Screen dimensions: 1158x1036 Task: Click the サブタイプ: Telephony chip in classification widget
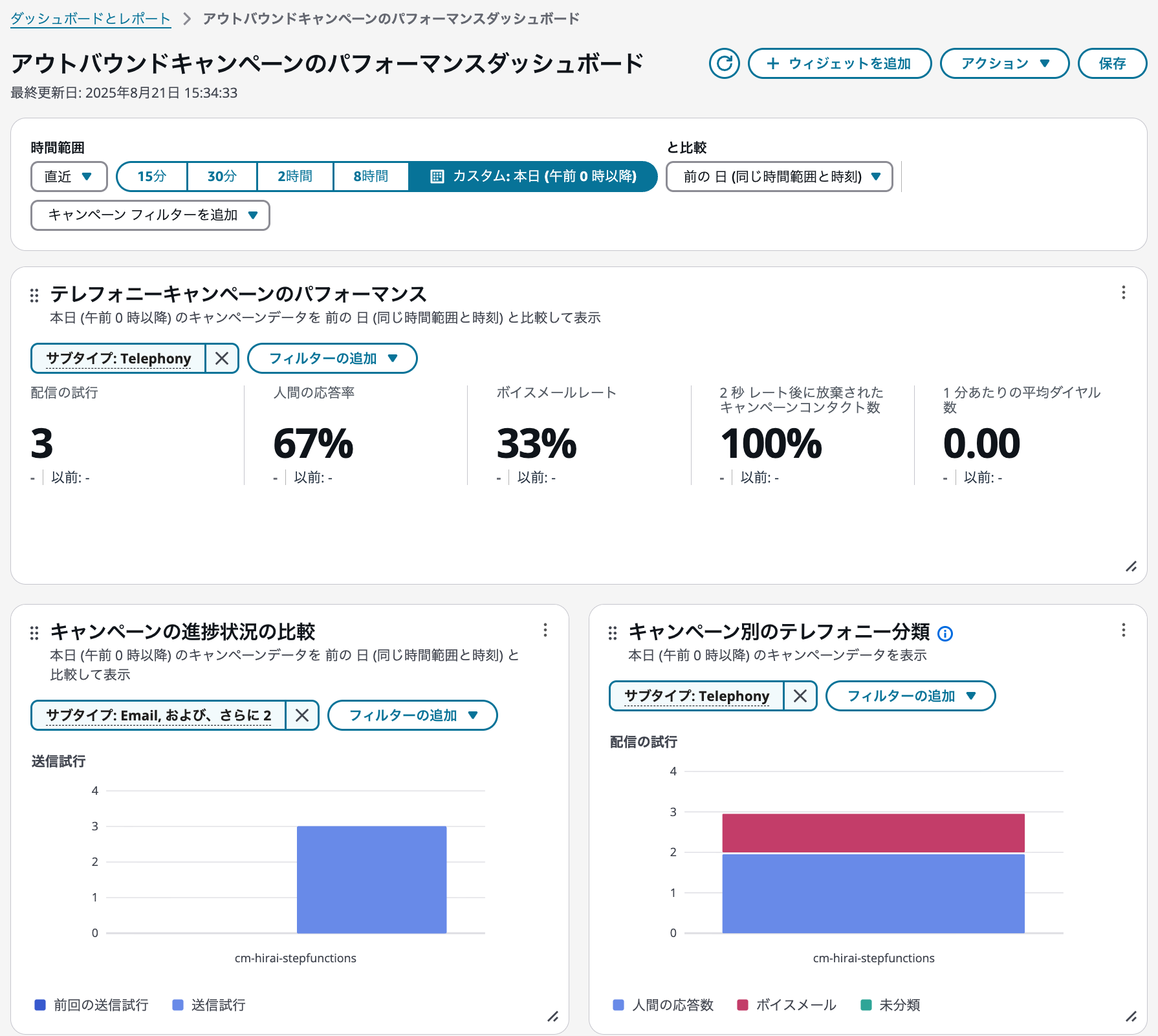click(697, 696)
